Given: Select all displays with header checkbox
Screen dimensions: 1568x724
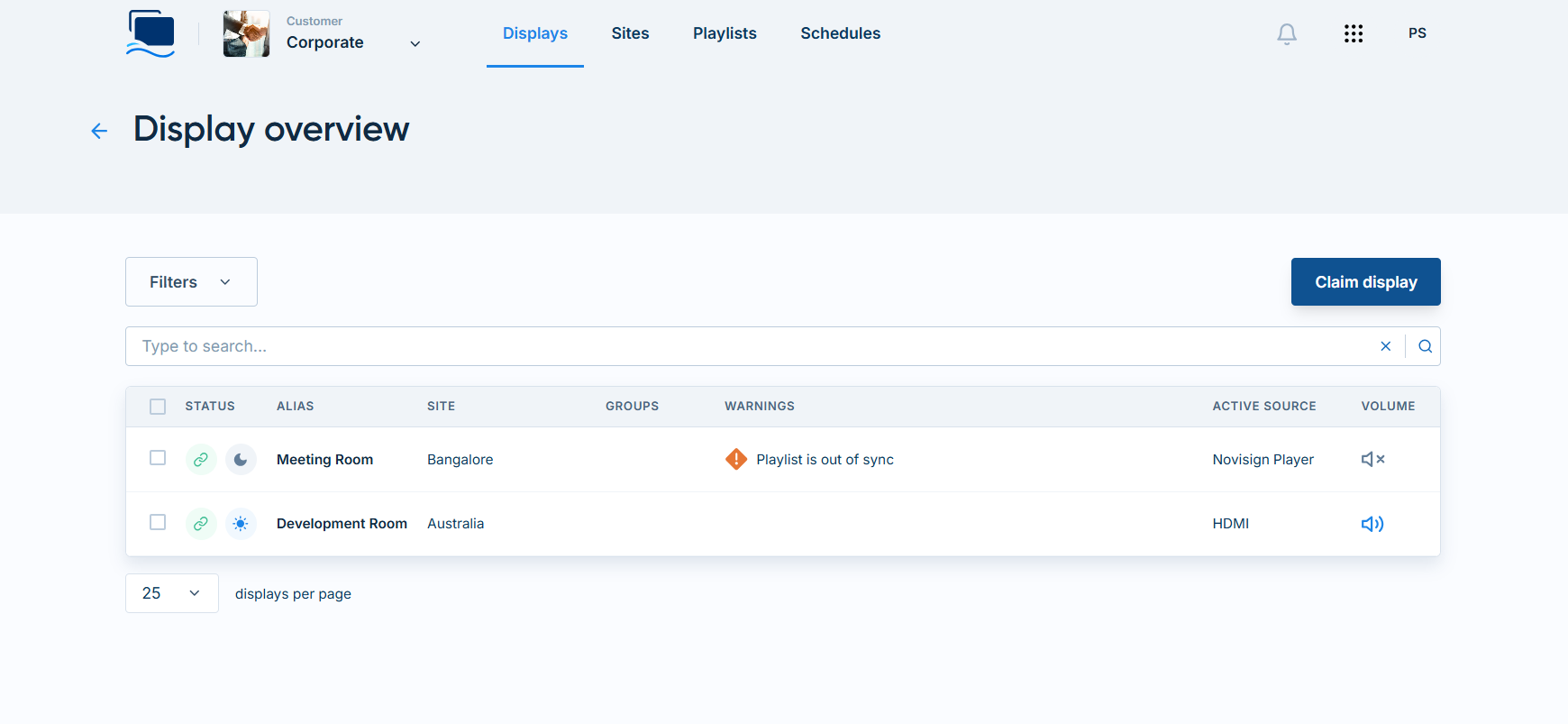Looking at the screenshot, I should tap(158, 407).
